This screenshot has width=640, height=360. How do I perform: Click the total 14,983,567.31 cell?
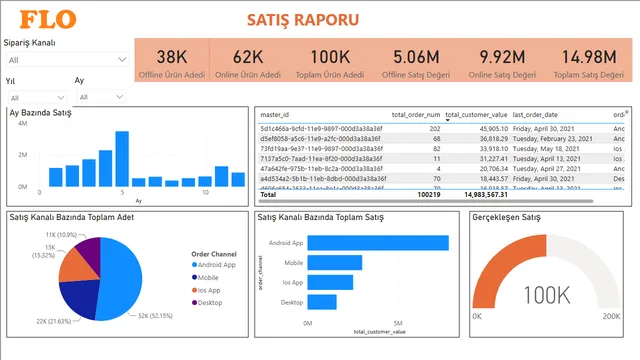tap(486, 195)
